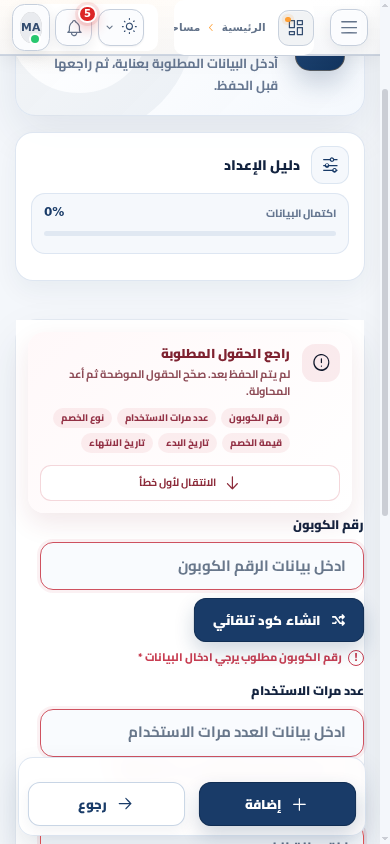Click the عدد مرات الاستخدام error chip
390x844 pixels.
pos(166,418)
